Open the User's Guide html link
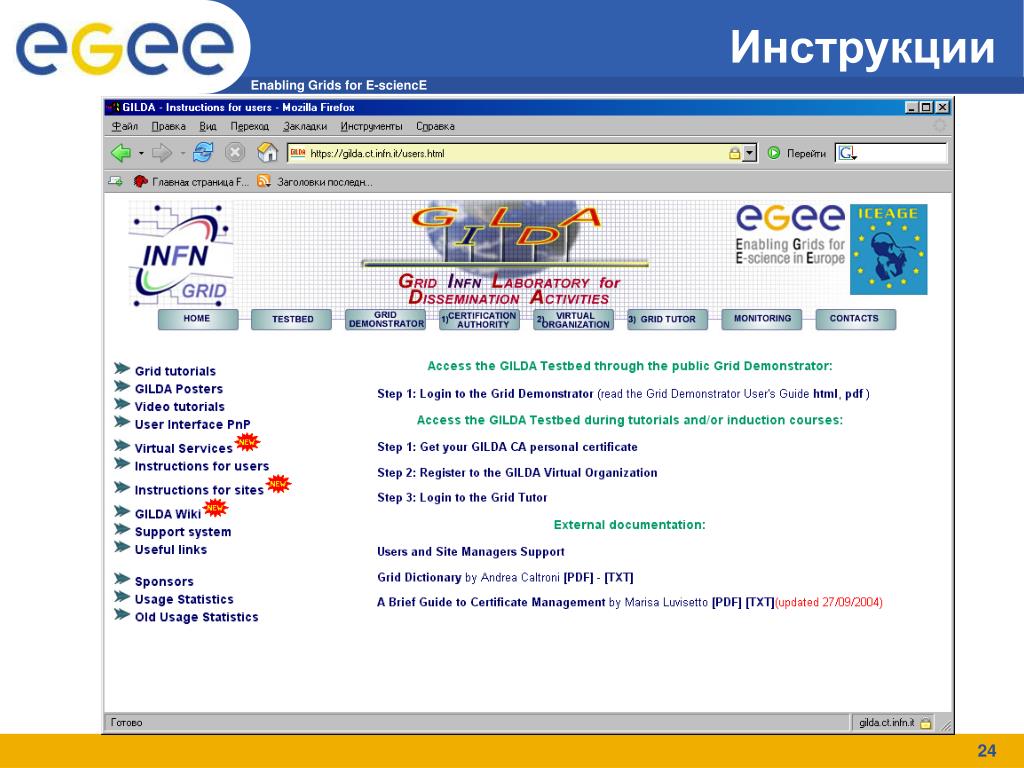The width and height of the screenshot is (1024, 768). tap(825, 394)
